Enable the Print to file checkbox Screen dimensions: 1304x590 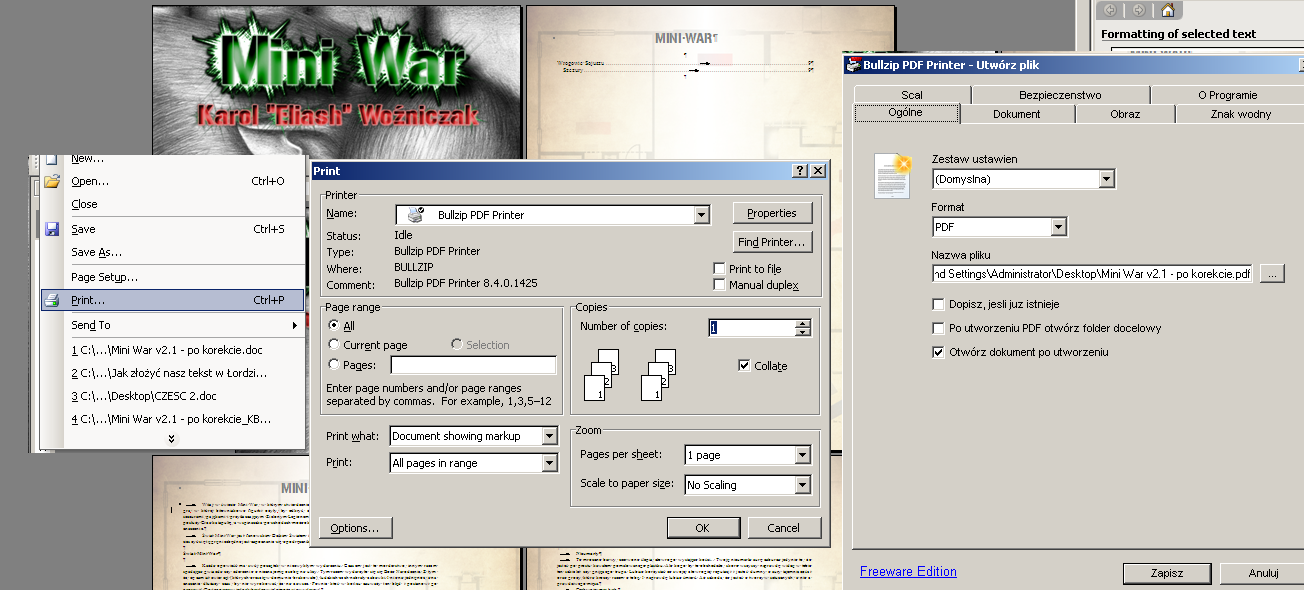[x=719, y=269]
